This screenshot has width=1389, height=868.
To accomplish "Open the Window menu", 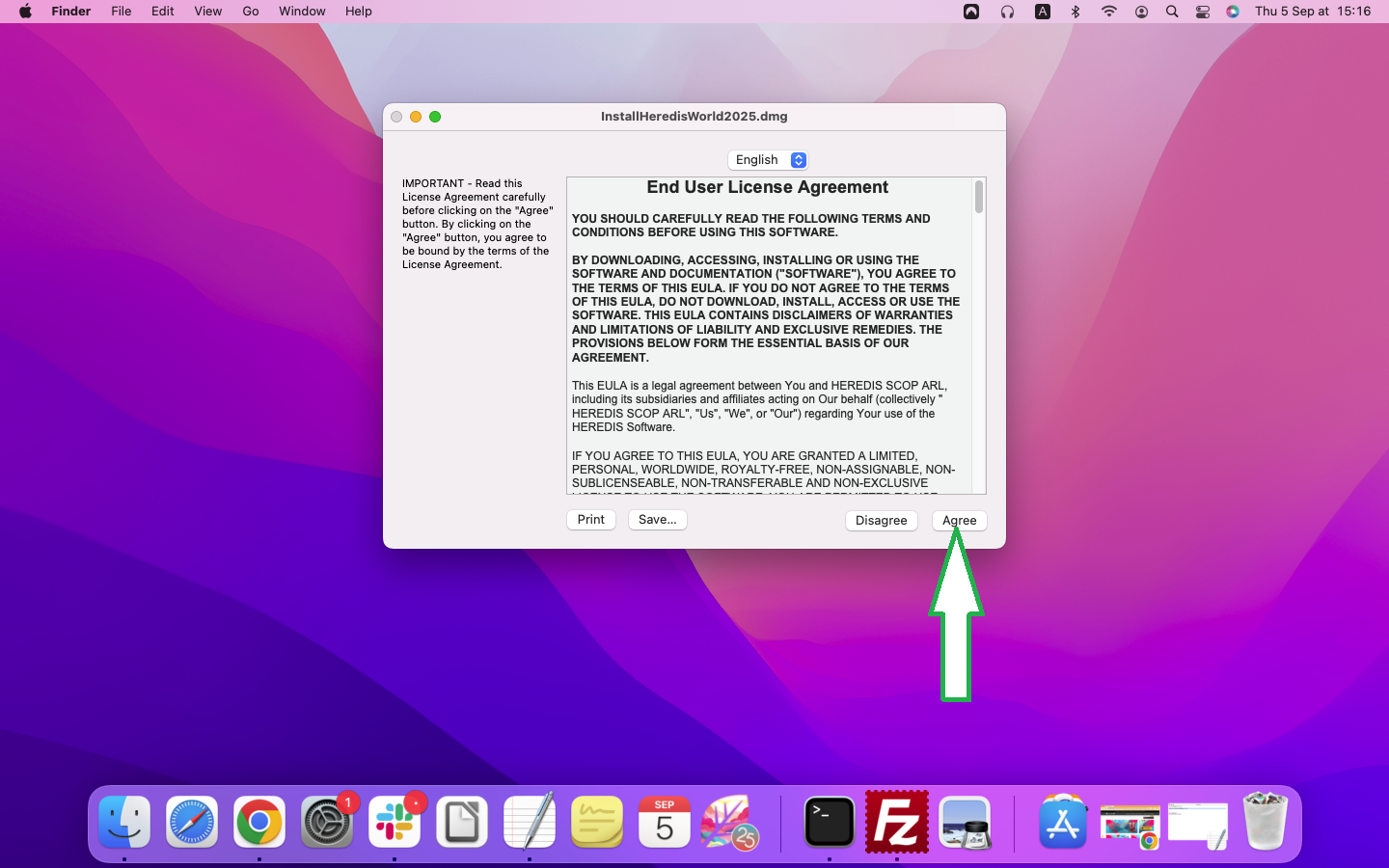I will (x=302, y=12).
